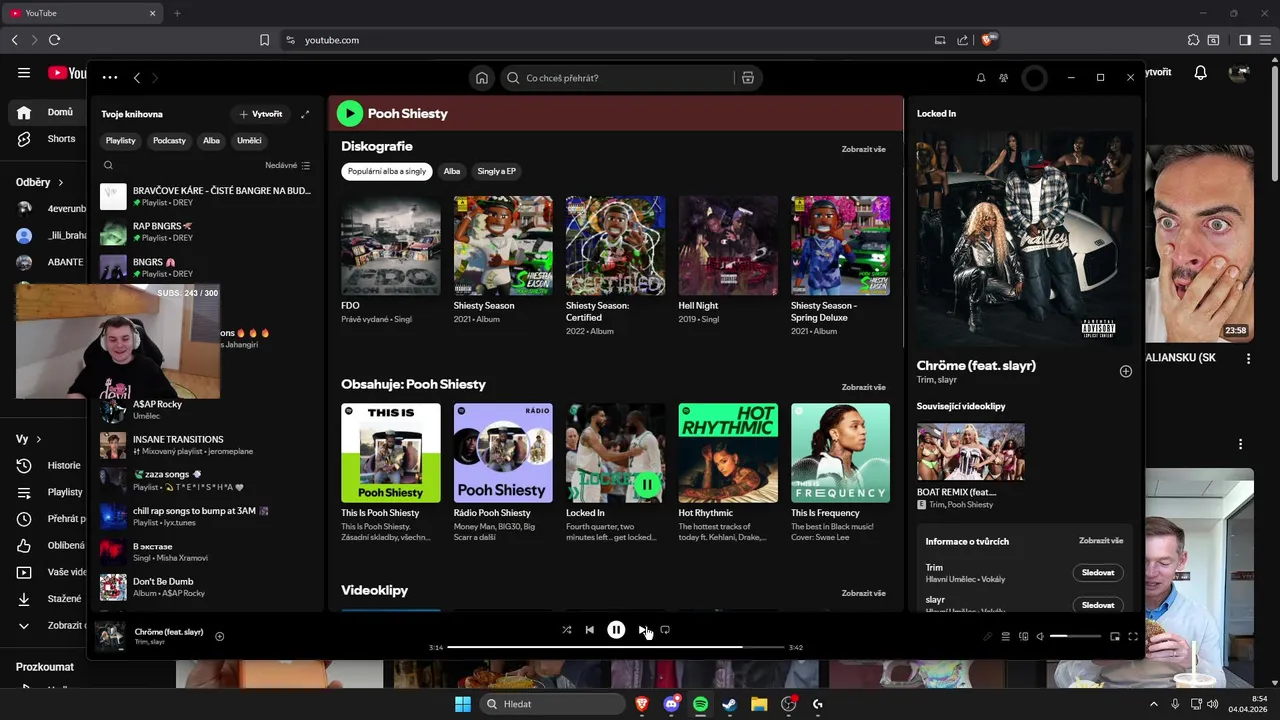1280x720 pixels.
Task: Adjust the Spotify volume slider
Action: [x=1075, y=636]
